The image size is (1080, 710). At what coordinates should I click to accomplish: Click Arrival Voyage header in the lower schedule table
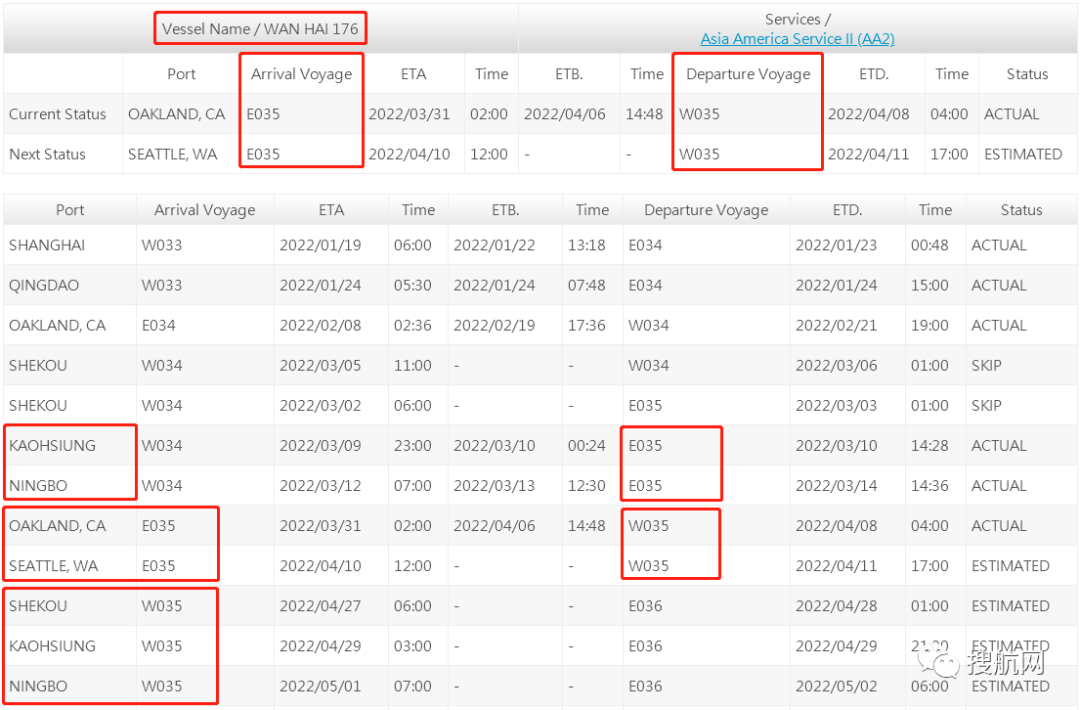[x=204, y=210]
